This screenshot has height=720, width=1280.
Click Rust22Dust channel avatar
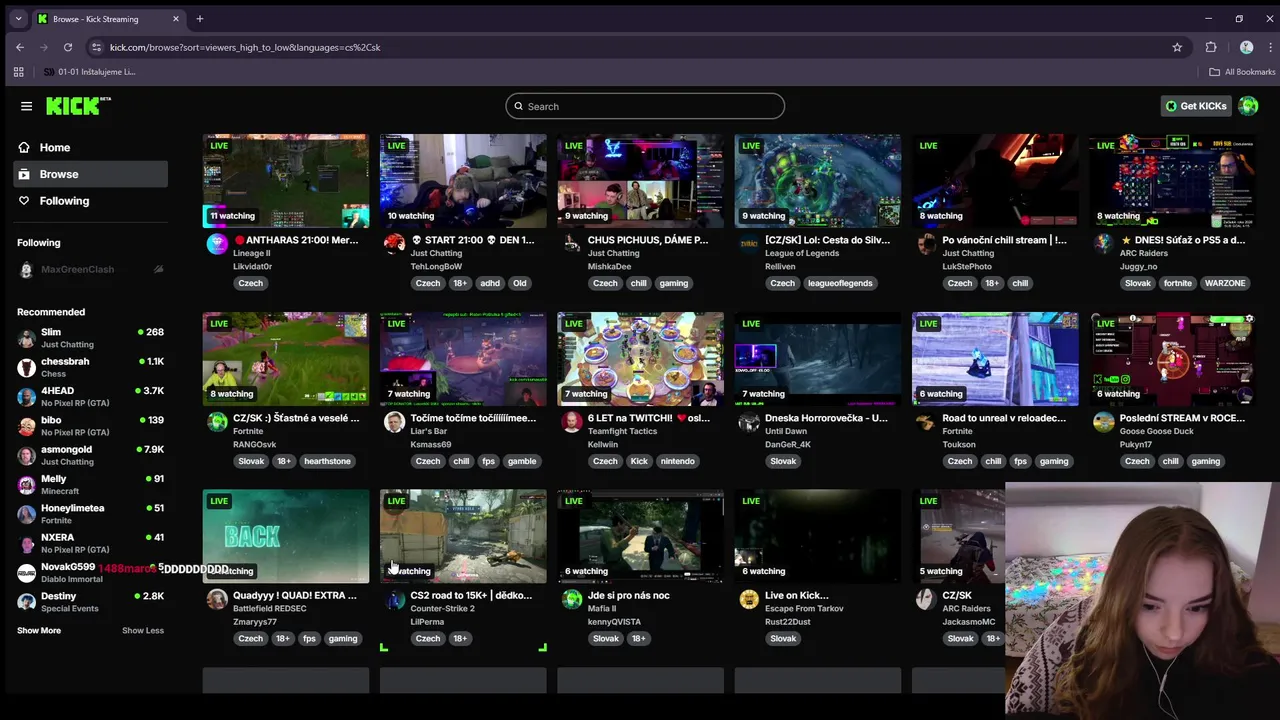click(x=749, y=598)
